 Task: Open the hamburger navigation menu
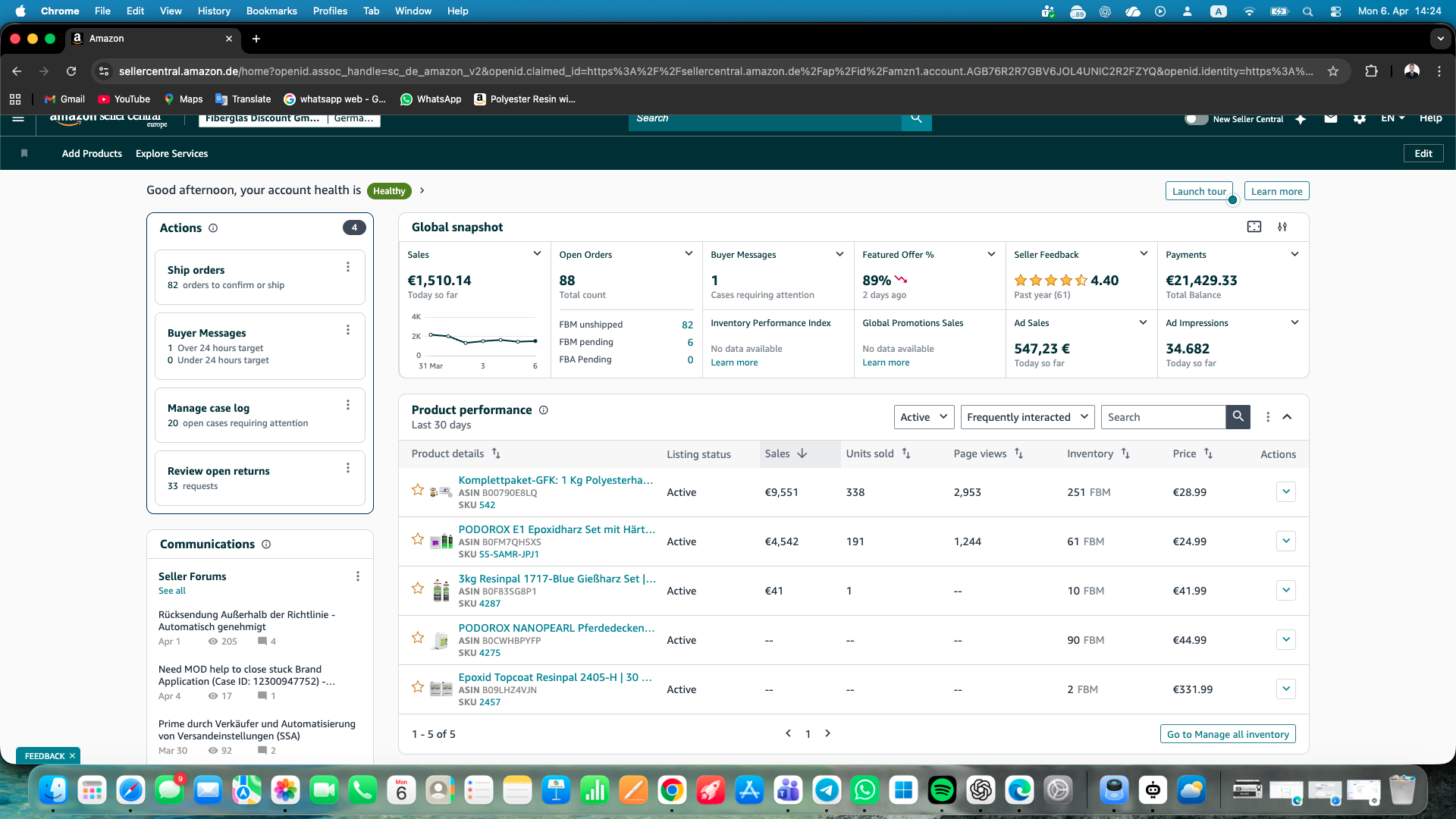click(x=18, y=118)
